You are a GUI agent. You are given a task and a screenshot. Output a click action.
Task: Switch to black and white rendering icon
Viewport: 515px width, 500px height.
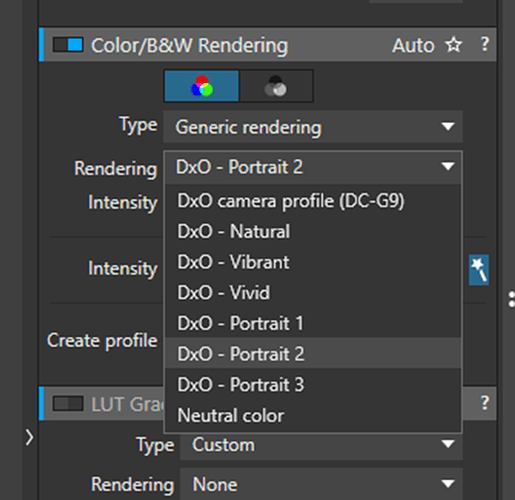click(276, 86)
